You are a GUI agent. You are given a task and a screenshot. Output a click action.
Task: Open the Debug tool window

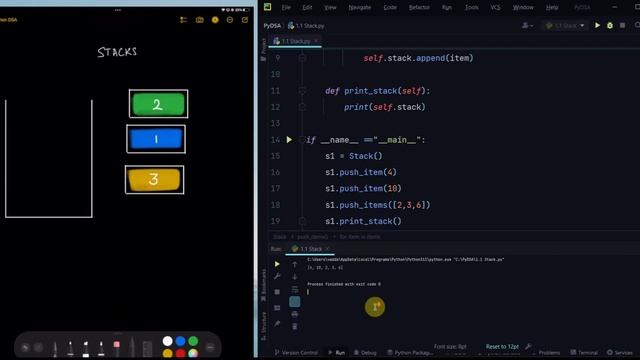[x=365, y=352]
